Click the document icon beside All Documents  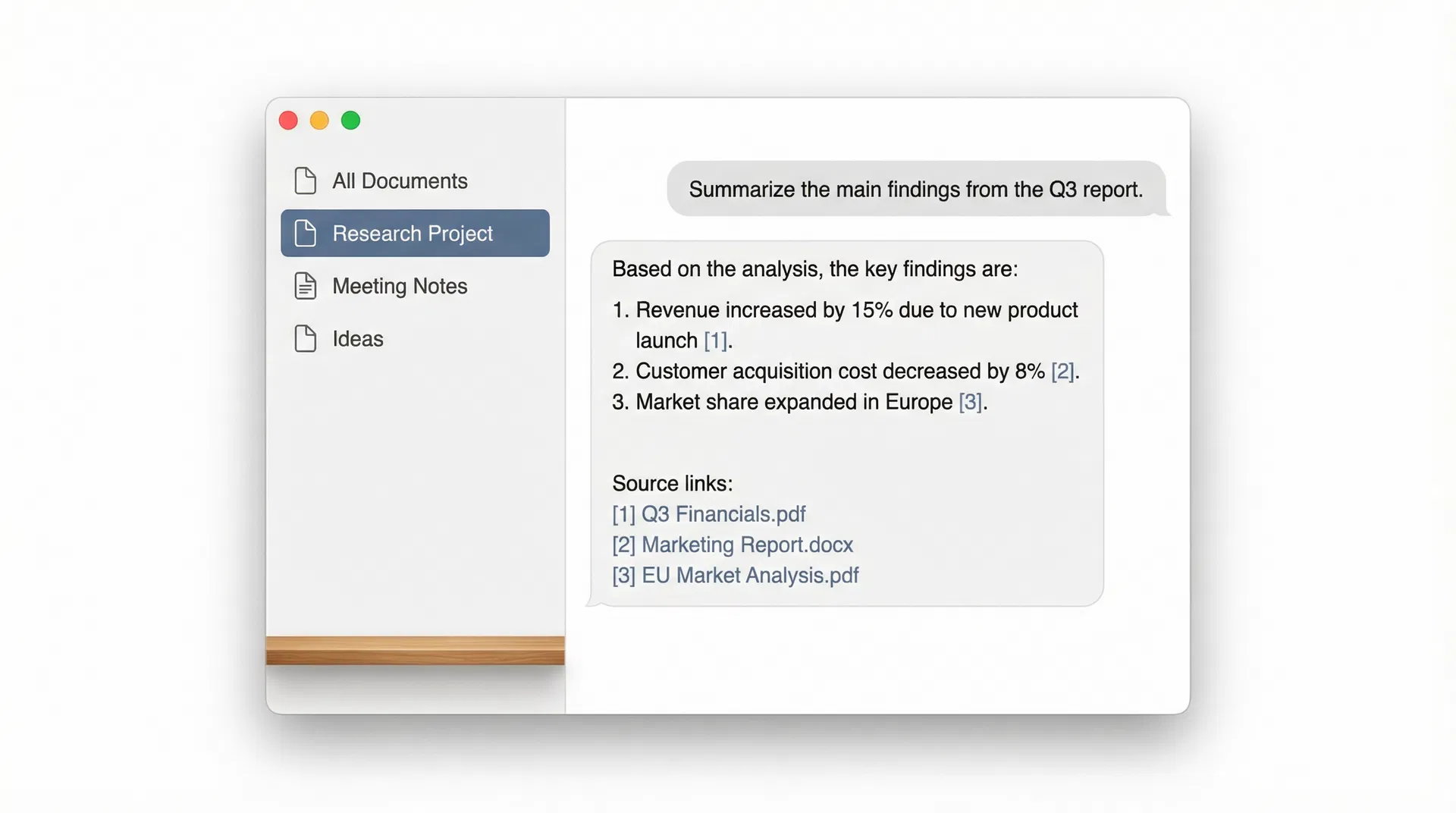tap(306, 180)
